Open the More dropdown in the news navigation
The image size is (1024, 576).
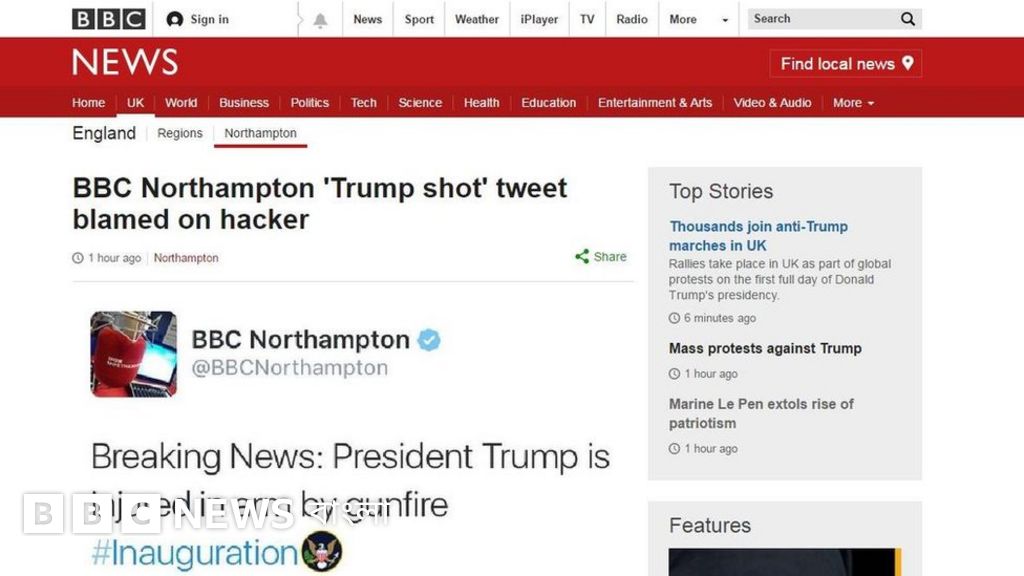(x=852, y=102)
